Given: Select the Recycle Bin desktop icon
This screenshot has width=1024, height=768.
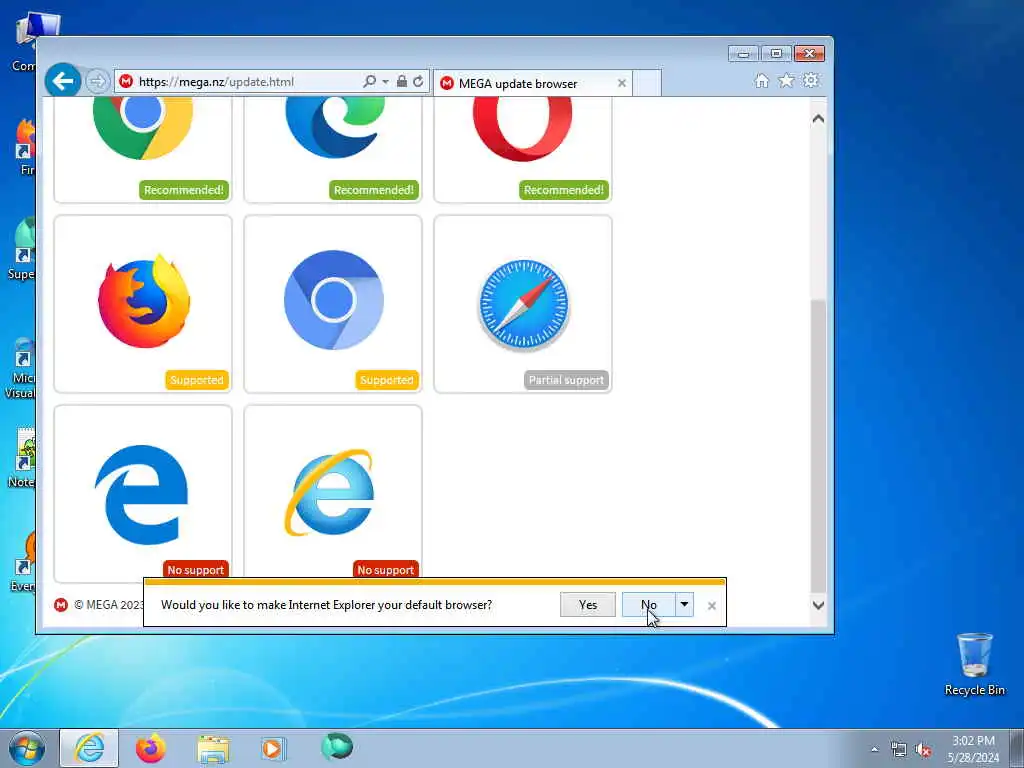Looking at the screenshot, I should tap(974, 664).
